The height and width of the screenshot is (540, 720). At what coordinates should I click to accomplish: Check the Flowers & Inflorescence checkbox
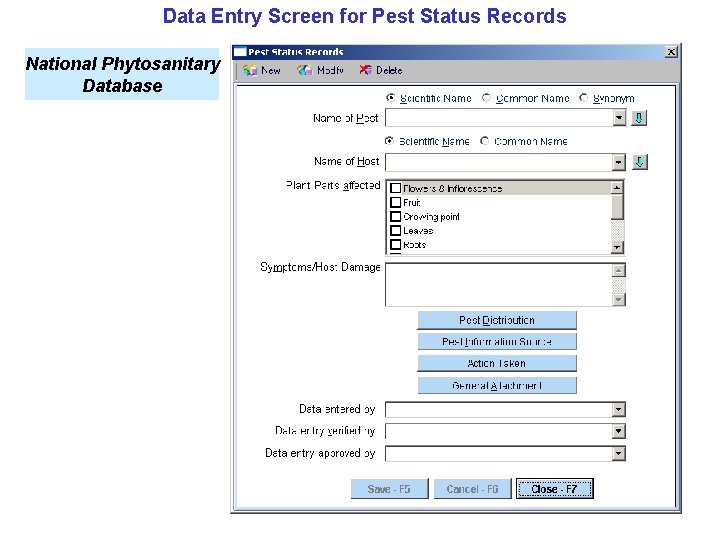click(395, 188)
